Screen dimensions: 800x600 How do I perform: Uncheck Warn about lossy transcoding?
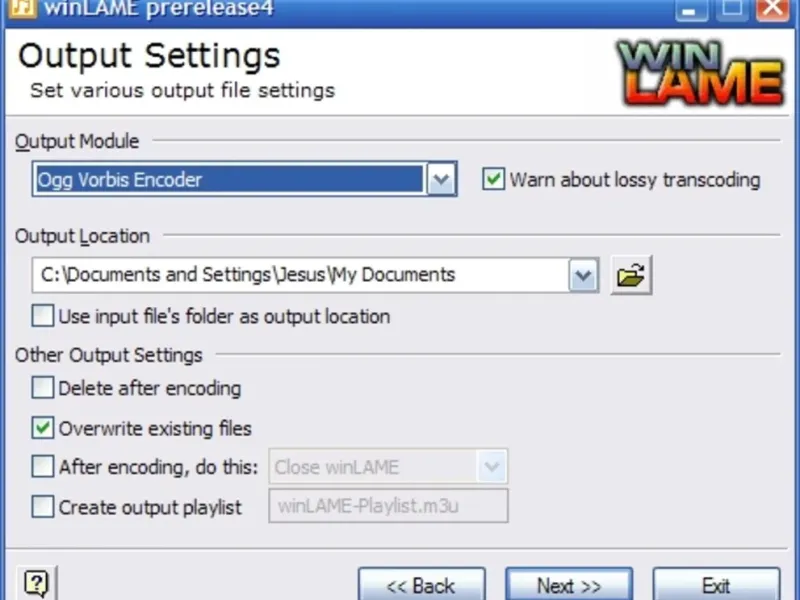click(493, 179)
